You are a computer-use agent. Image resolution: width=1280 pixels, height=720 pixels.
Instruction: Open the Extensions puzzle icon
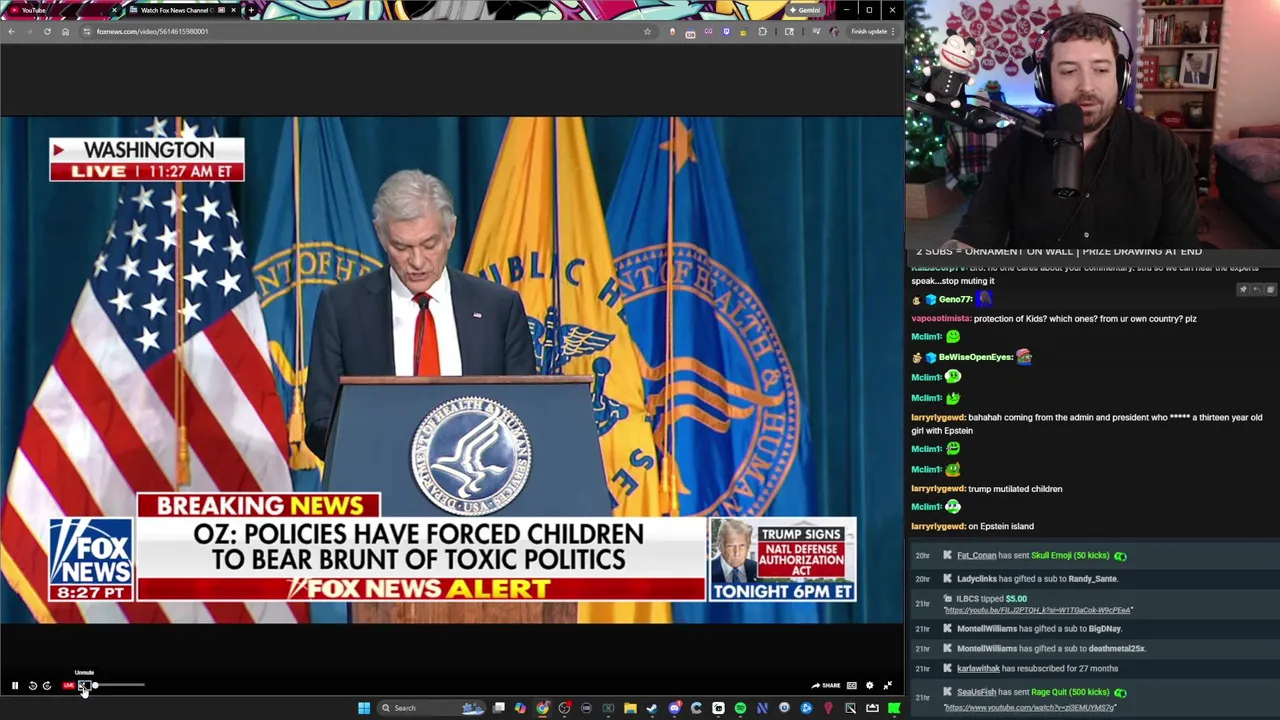point(762,31)
